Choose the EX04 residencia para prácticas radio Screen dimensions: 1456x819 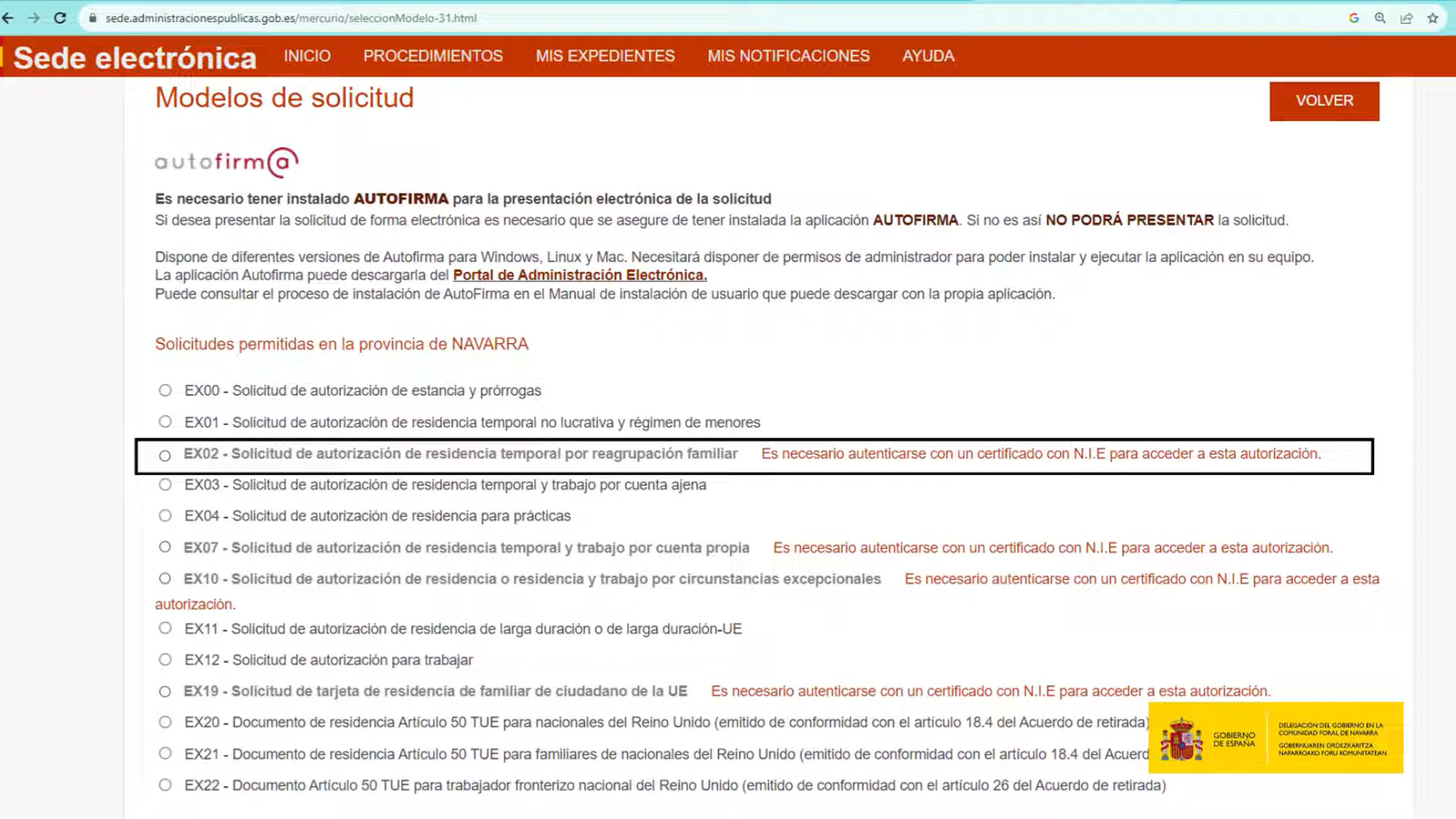(x=165, y=515)
